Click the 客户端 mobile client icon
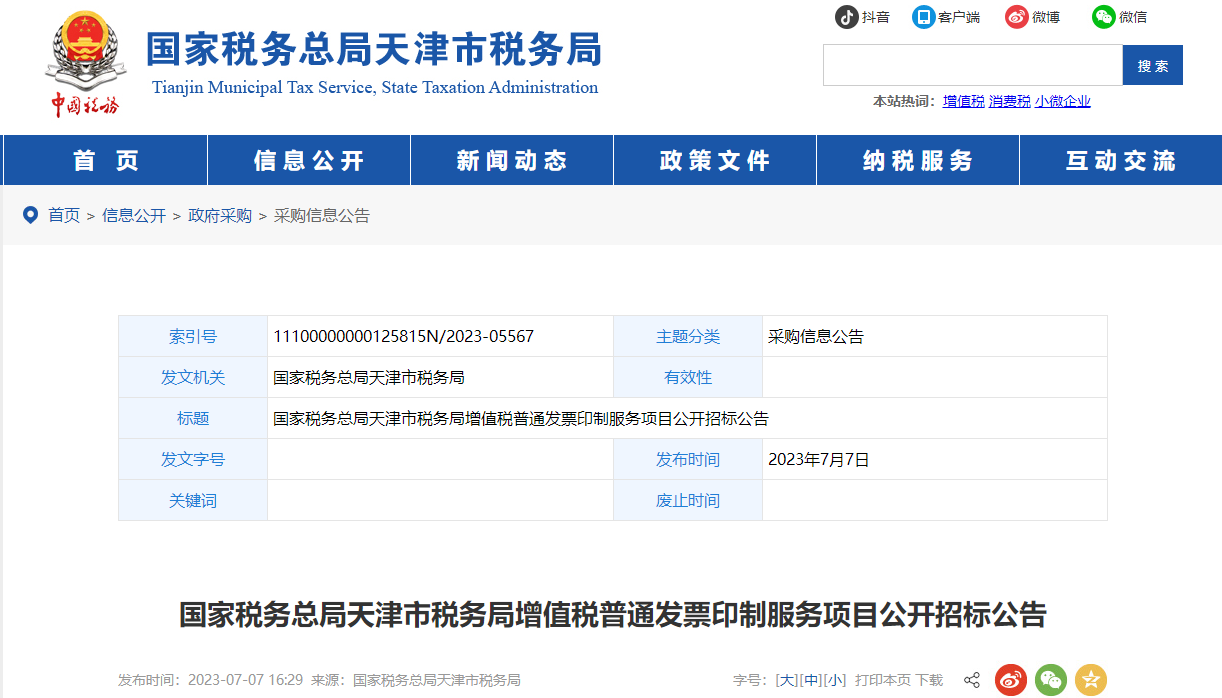The image size is (1222, 698). [923, 17]
